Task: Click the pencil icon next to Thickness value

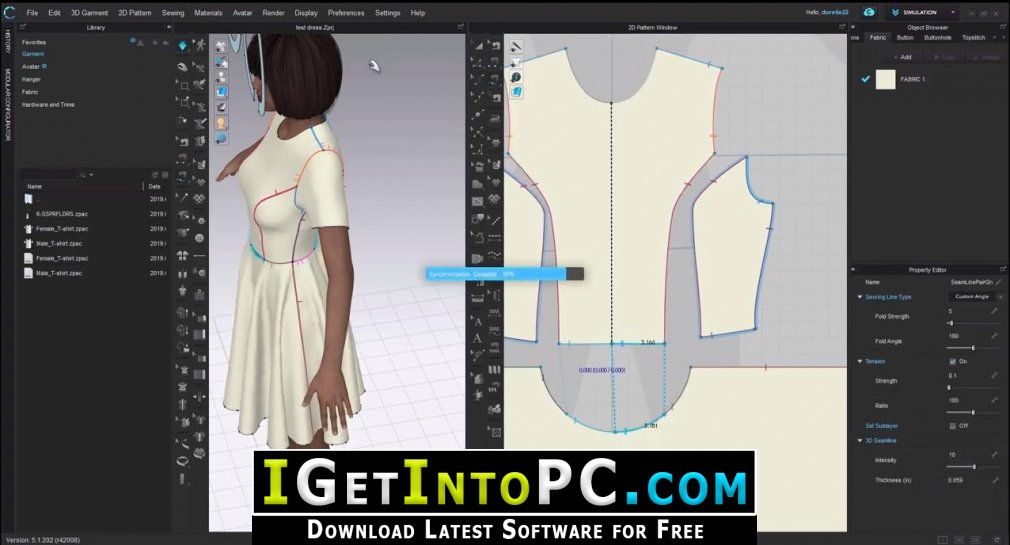Action: 995,481
